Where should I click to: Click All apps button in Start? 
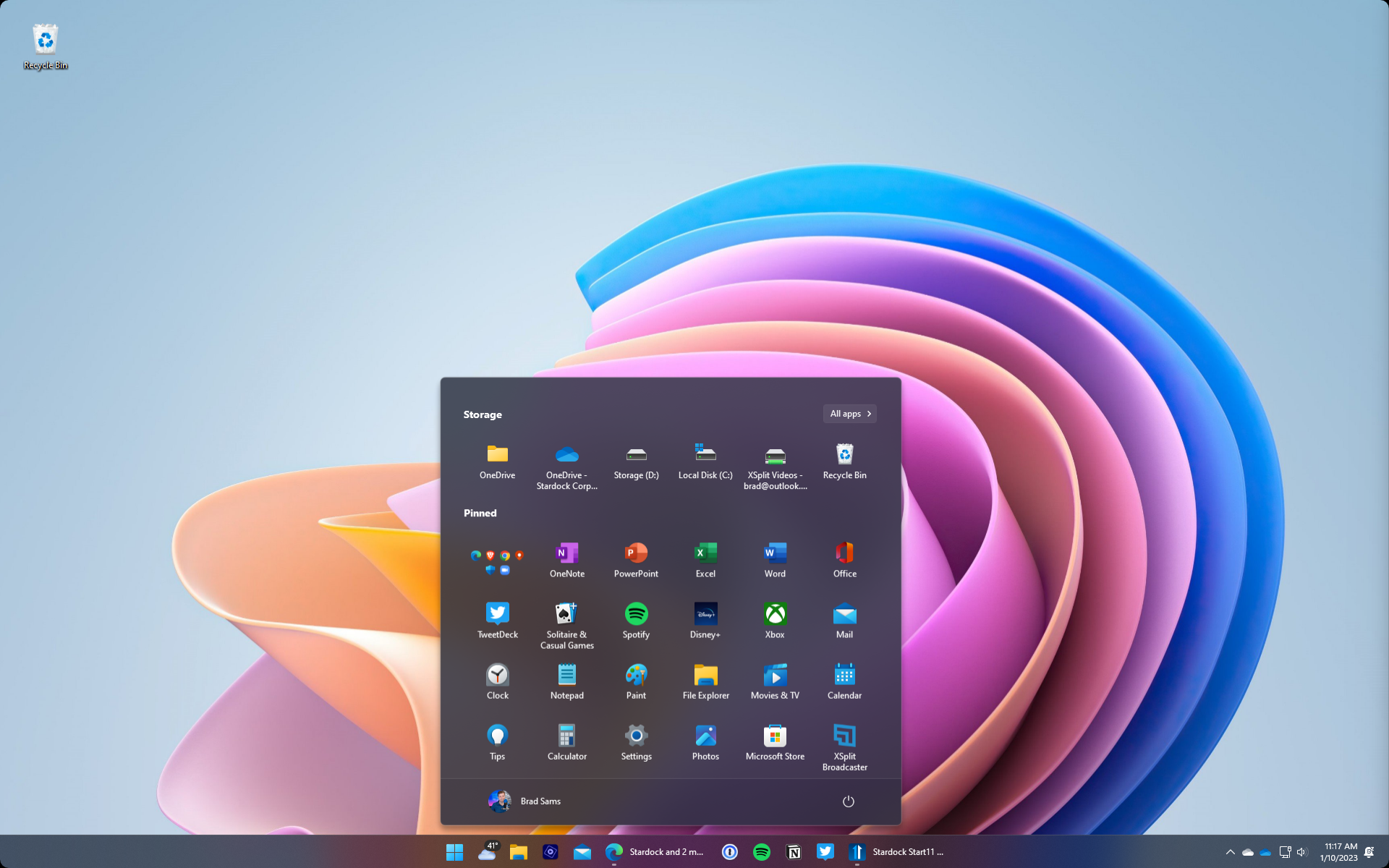[x=848, y=414]
